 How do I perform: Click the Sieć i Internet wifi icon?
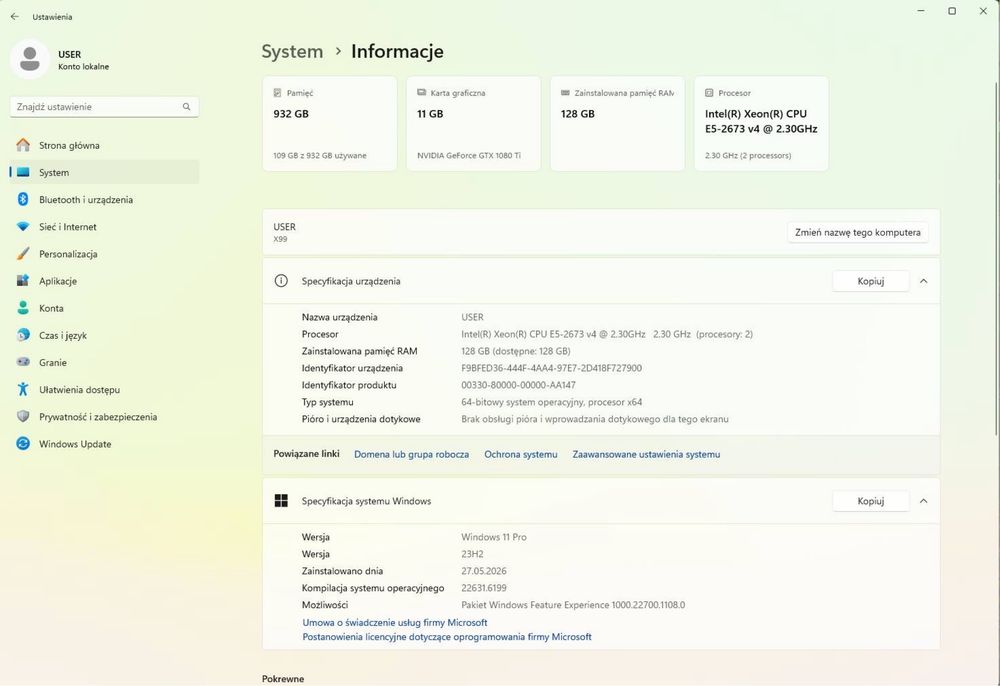point(23,227)
